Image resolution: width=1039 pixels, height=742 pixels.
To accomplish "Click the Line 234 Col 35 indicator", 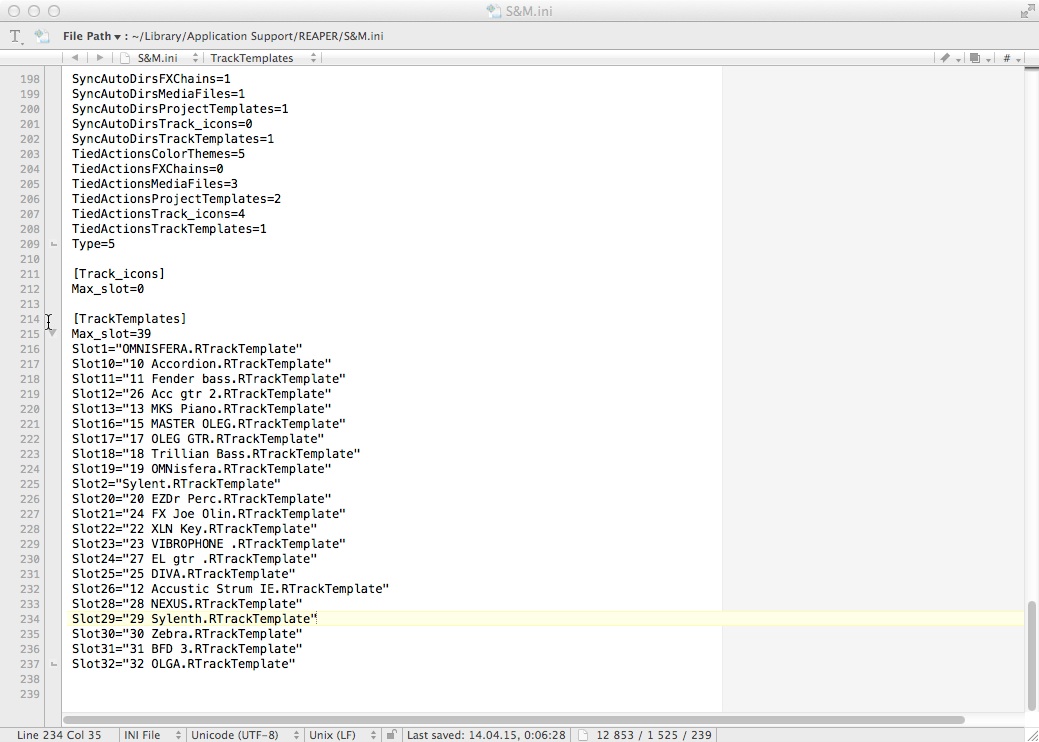I will tap(59, 735).
